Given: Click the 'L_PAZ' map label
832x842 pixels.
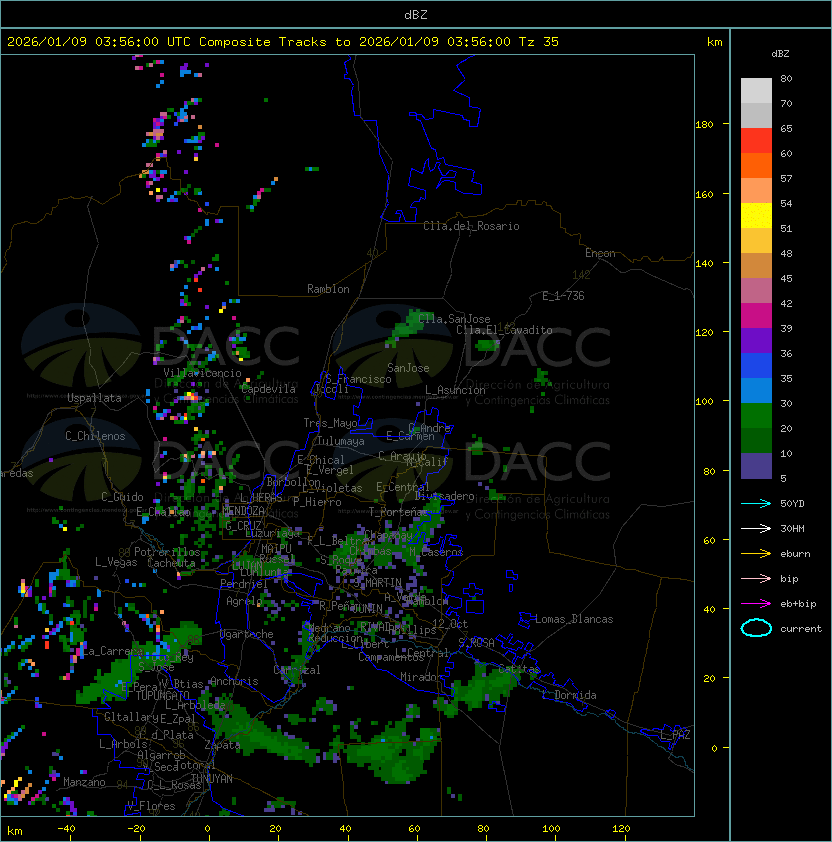Looking at the screenshot, I should click(675, 735).
